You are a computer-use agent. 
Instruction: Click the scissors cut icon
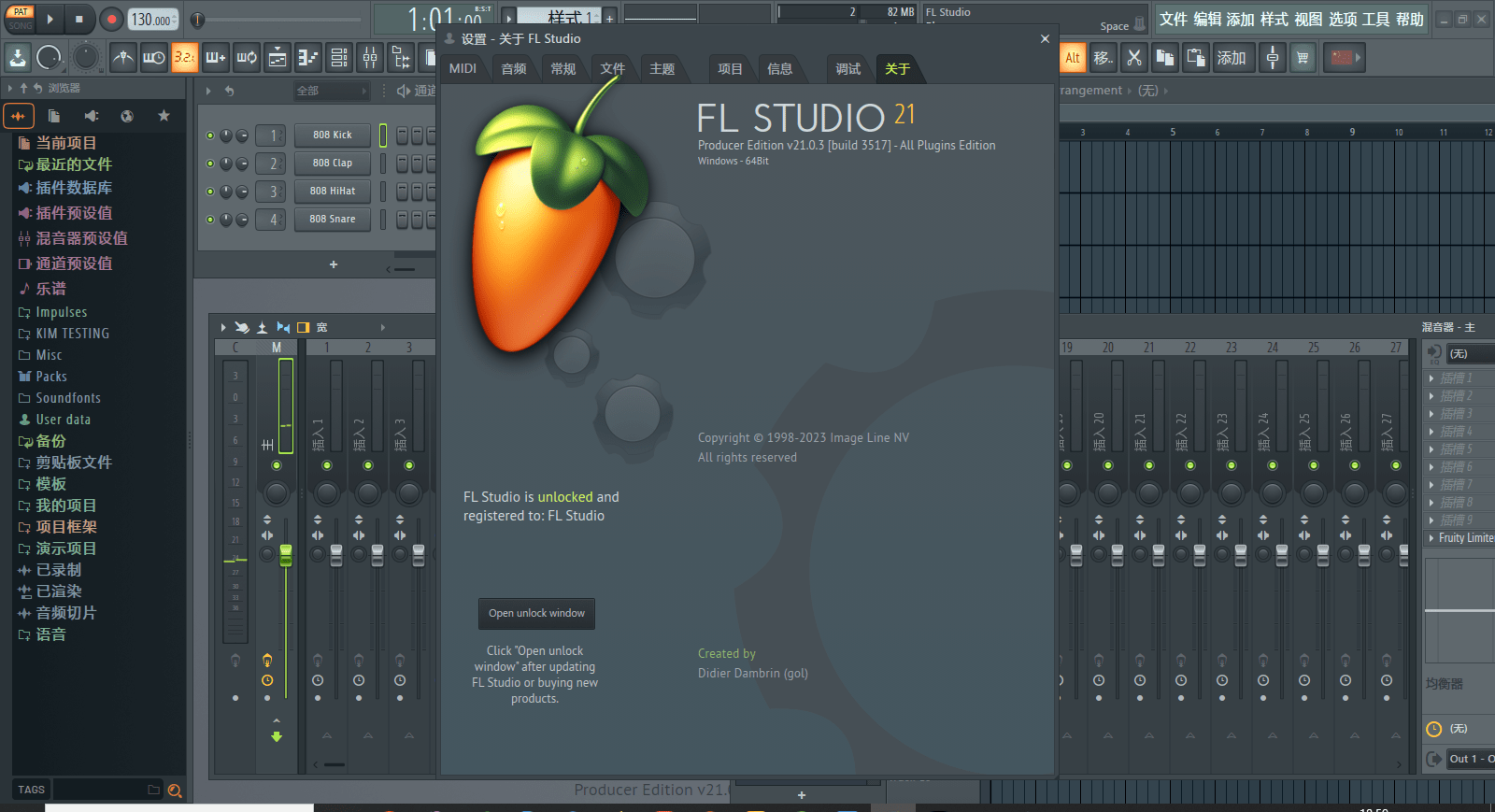pyautogui.click(x=1134, y=58)
